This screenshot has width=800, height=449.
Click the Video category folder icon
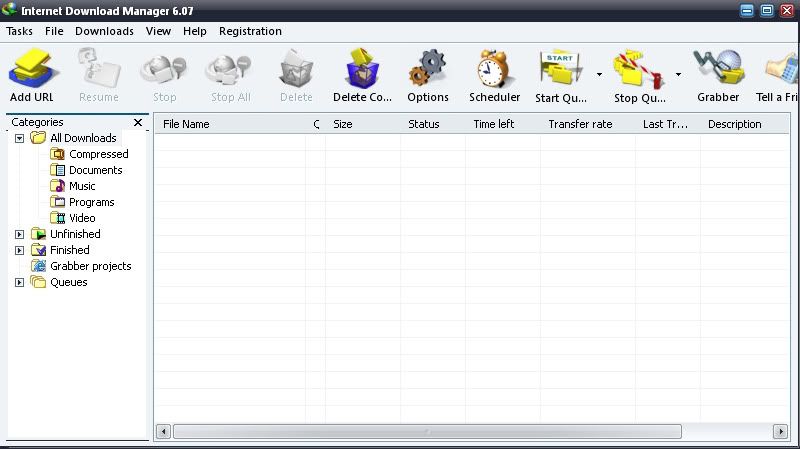click(58, 218)
